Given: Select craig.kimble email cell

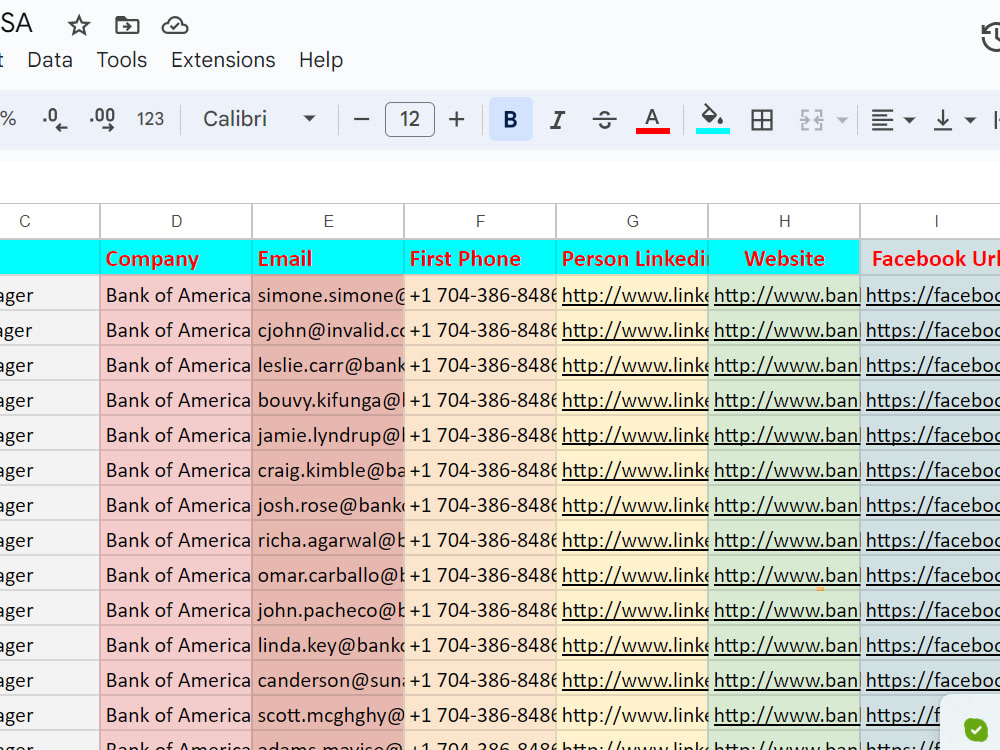Looking at the screenshot, I should 328,471.
